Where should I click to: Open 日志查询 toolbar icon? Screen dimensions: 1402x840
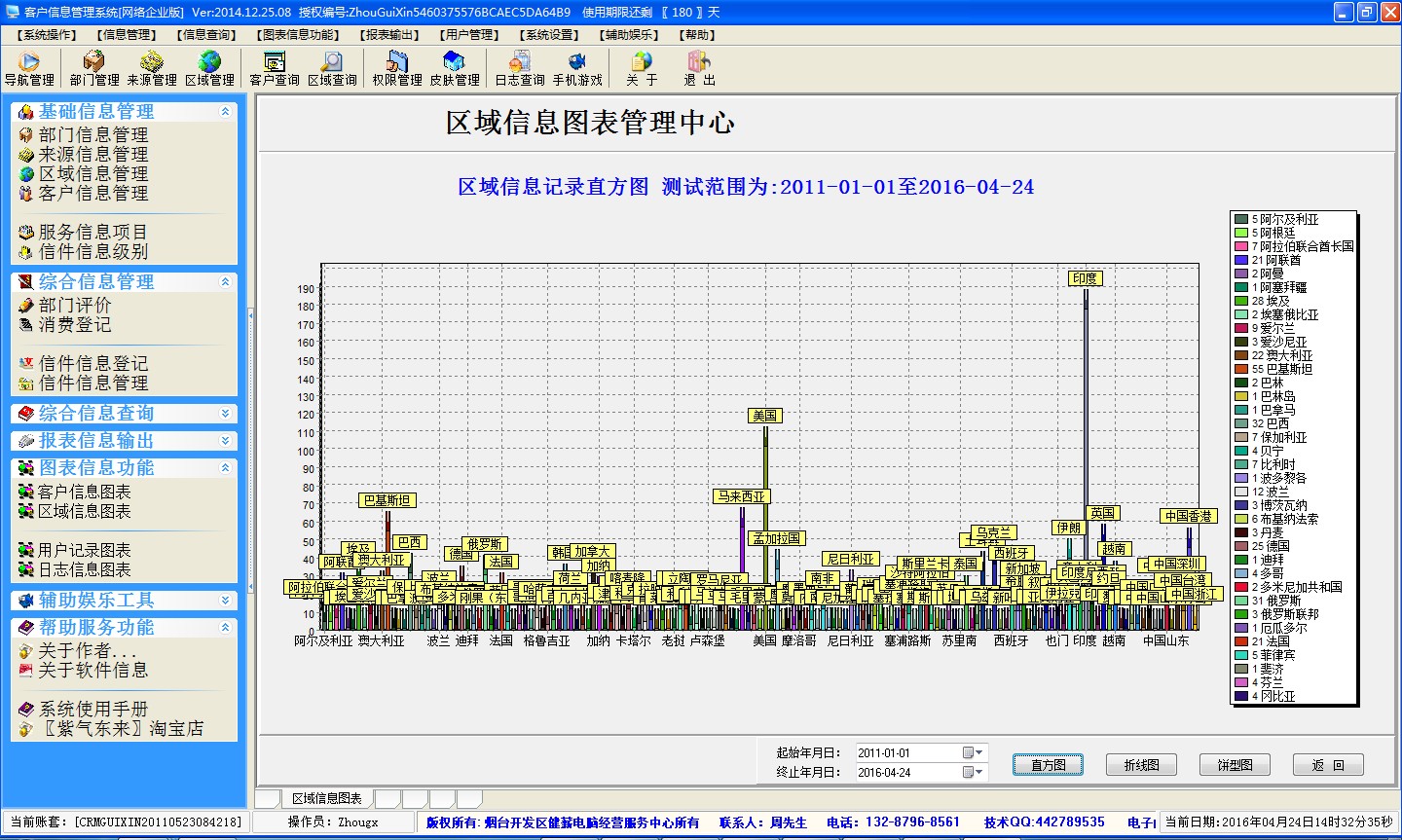tap(520, 68)
